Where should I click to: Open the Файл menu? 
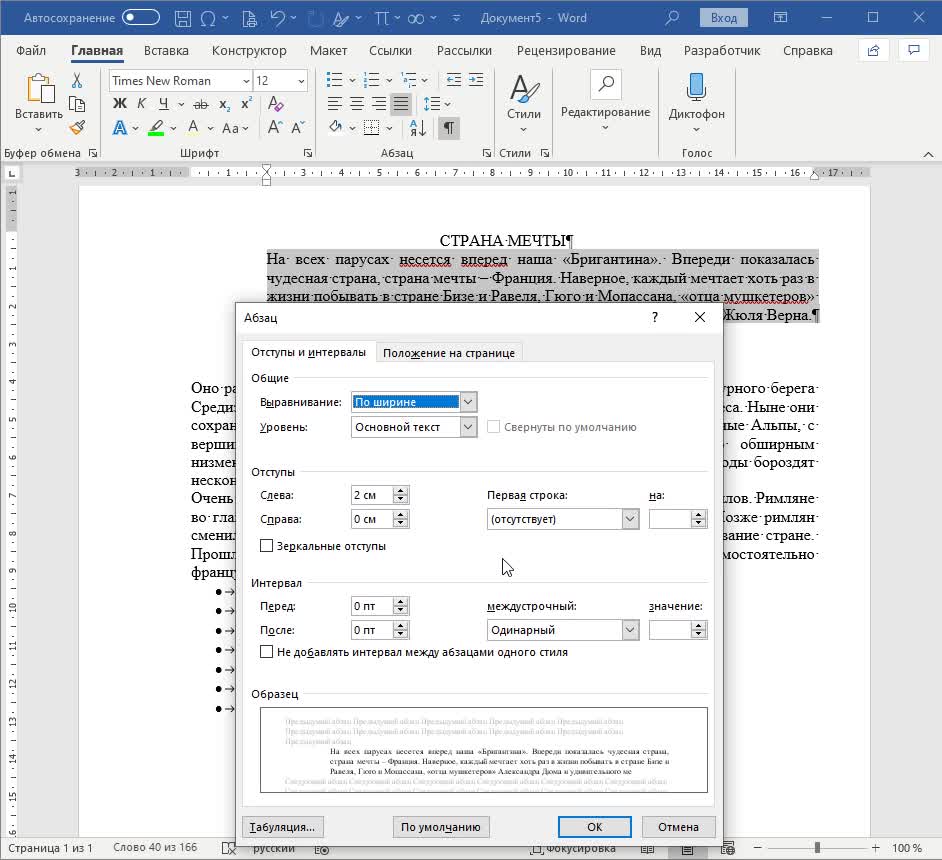31,50
